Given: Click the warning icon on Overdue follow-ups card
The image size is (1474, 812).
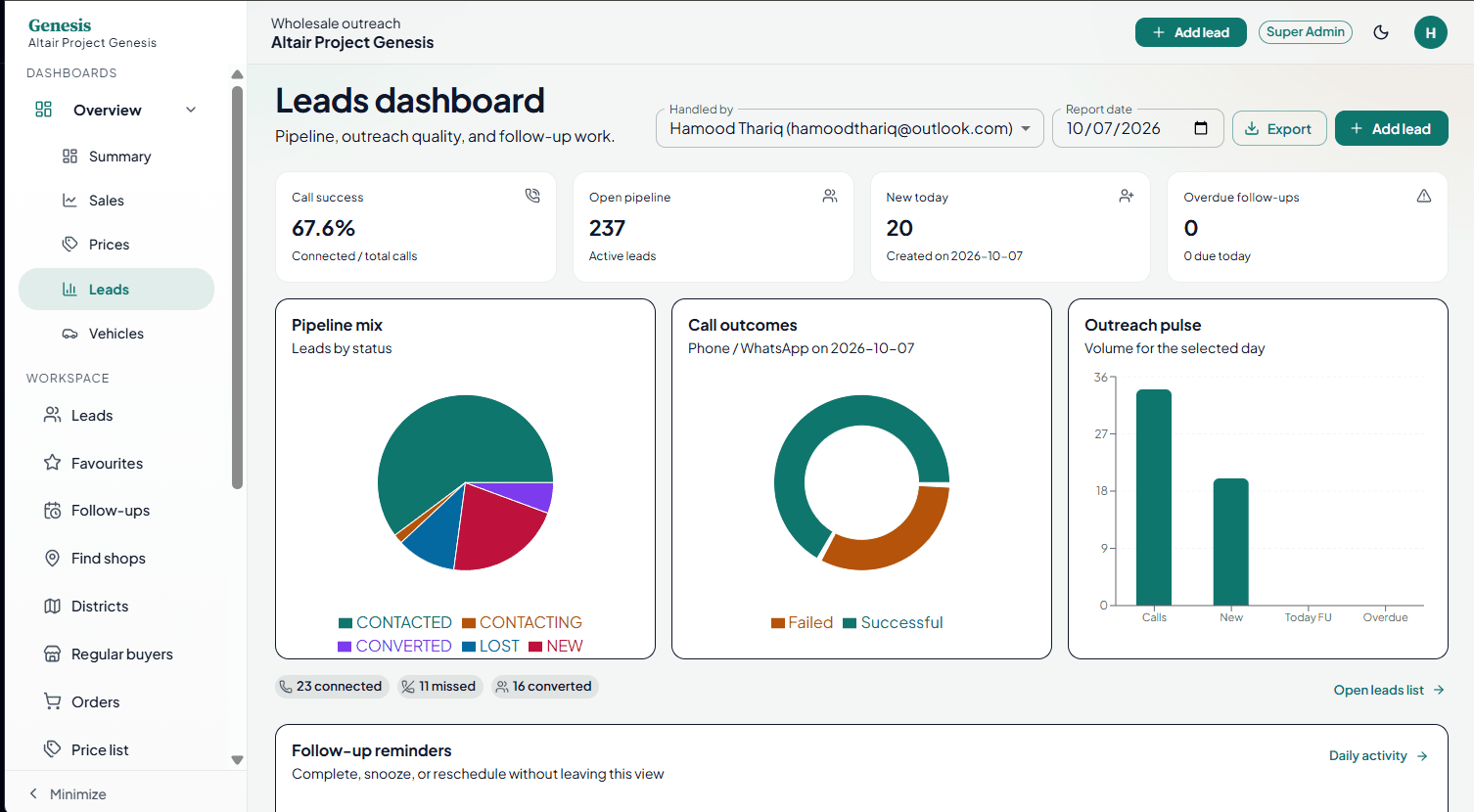Looking at the screenshot, I should click(x=1424, y=196).
